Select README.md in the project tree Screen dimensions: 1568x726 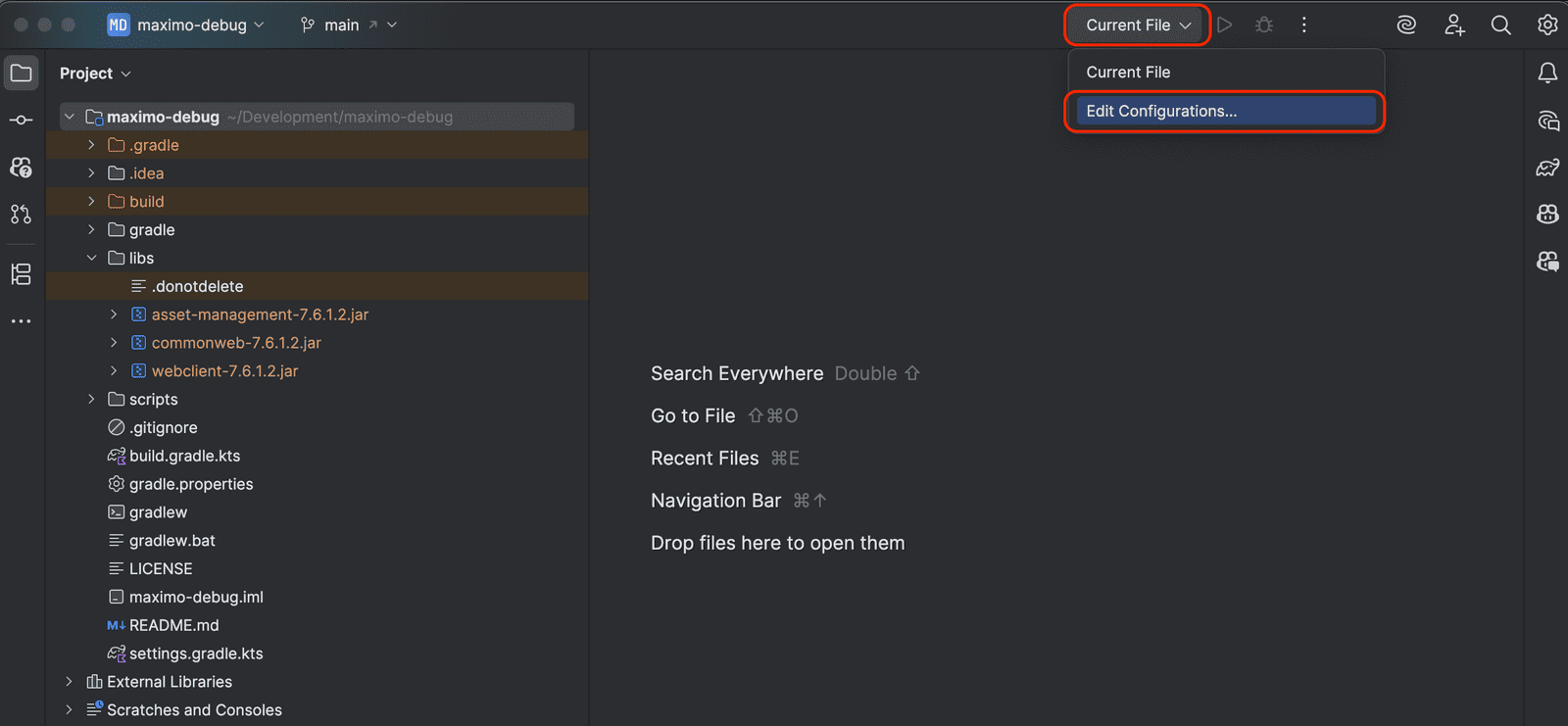tap(174, 624)
